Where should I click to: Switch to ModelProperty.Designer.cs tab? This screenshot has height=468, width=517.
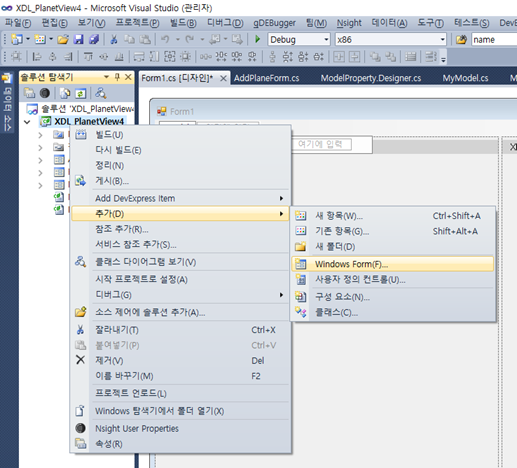tap(371, 78)
